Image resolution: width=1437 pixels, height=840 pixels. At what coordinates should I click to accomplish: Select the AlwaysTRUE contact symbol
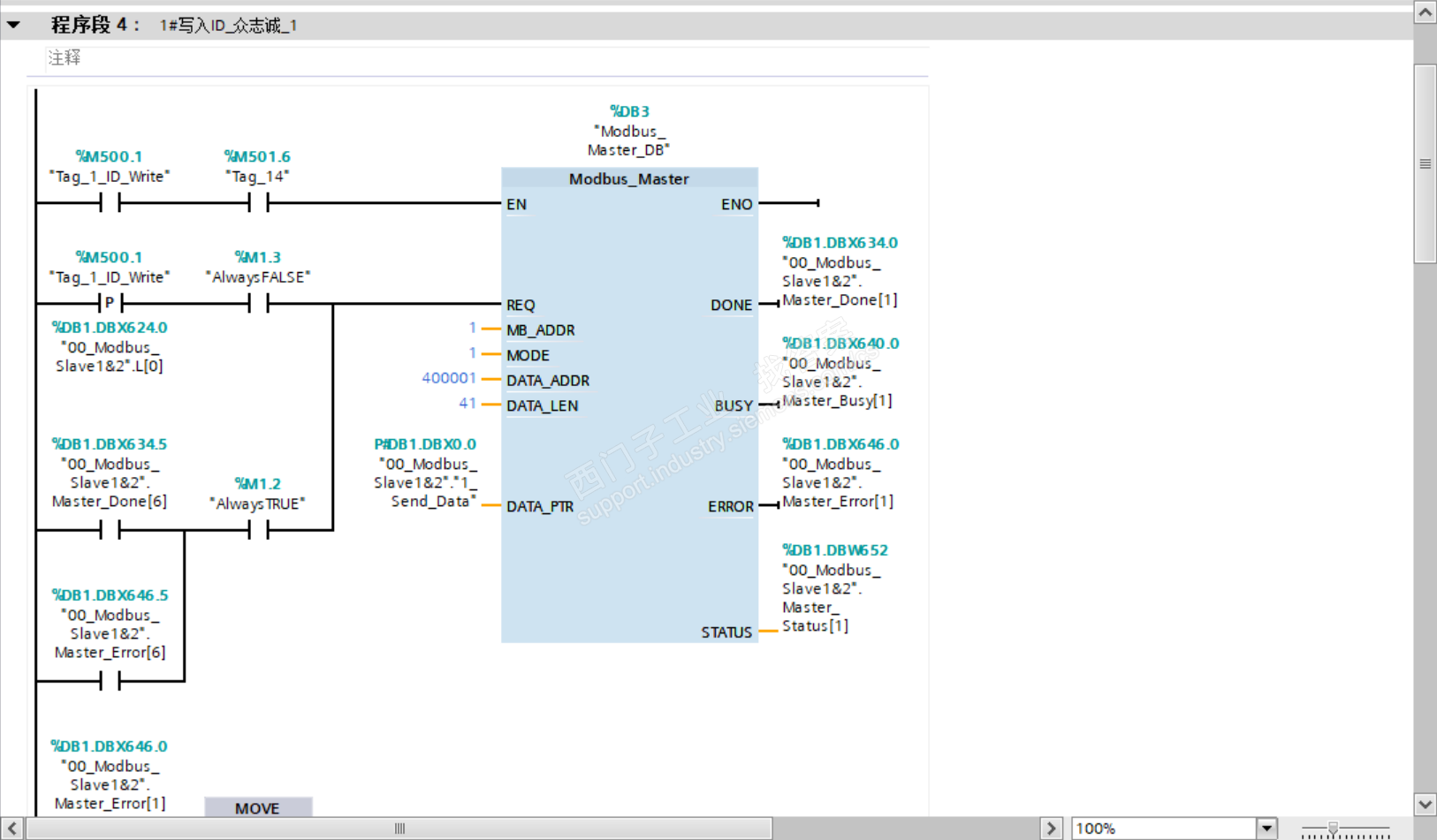(258, 530)
